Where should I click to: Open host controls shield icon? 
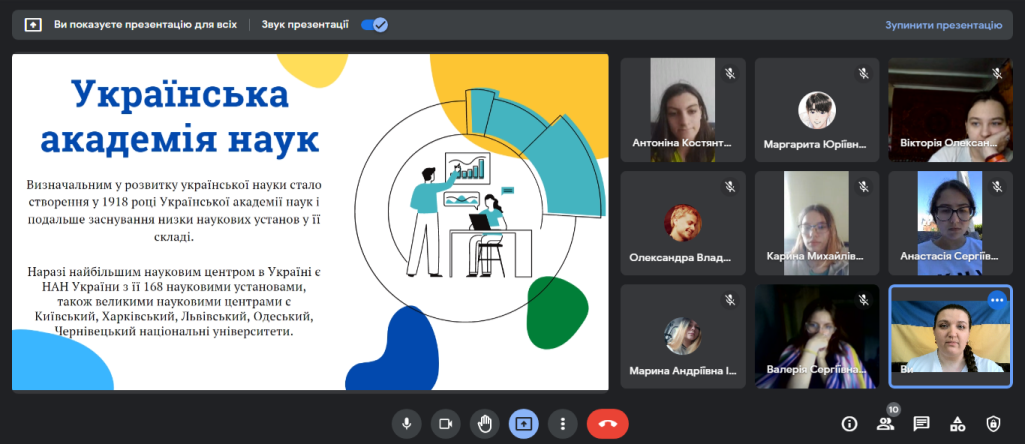[993, 423]
